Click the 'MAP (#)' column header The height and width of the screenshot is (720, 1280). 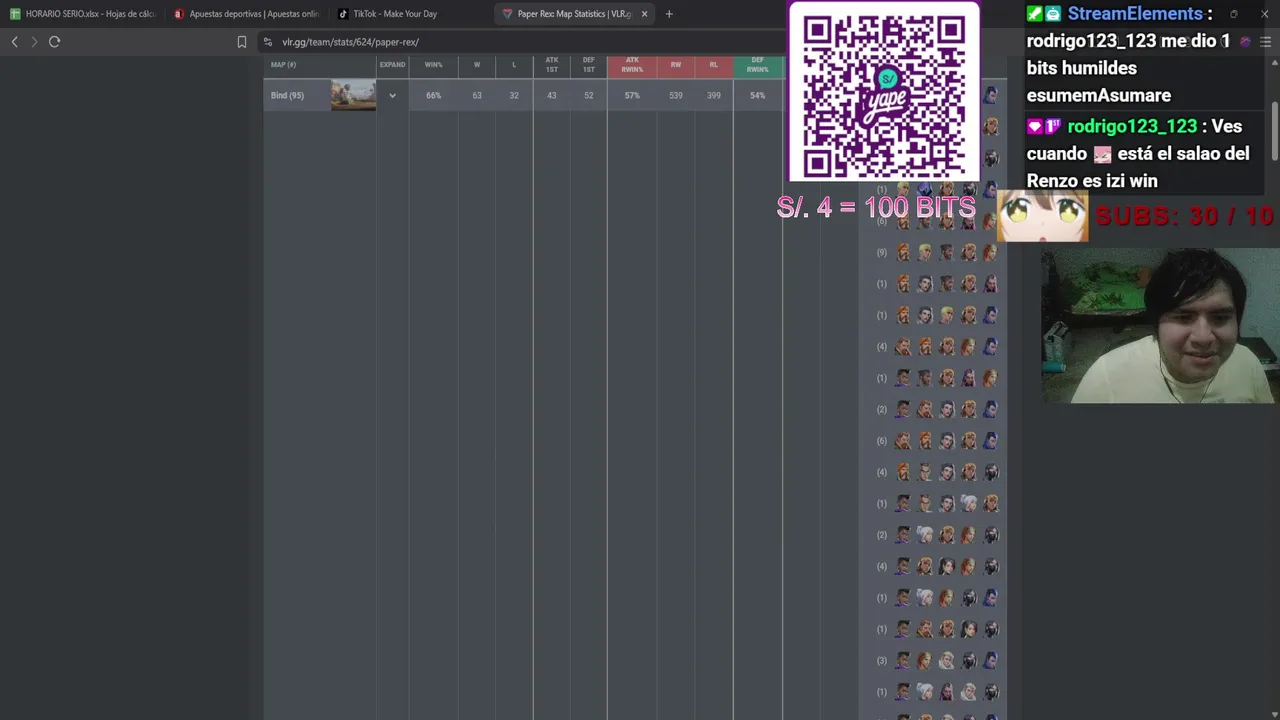[x=283, y=65]
